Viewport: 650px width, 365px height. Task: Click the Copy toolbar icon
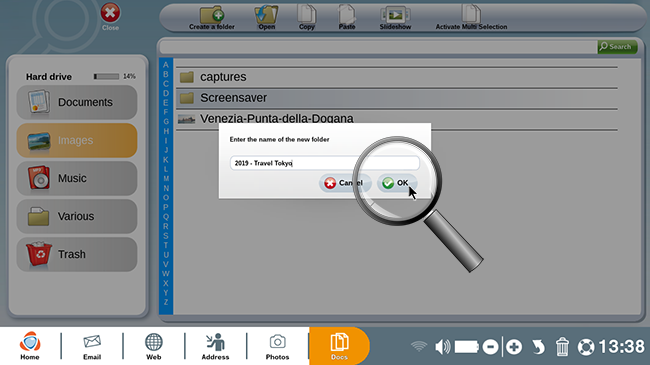coord(307,18)
